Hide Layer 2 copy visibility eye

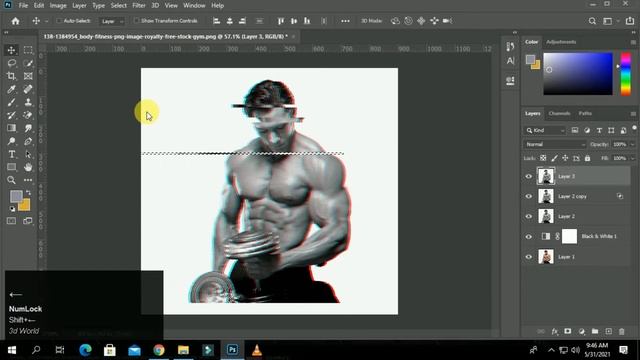(529, 196)
